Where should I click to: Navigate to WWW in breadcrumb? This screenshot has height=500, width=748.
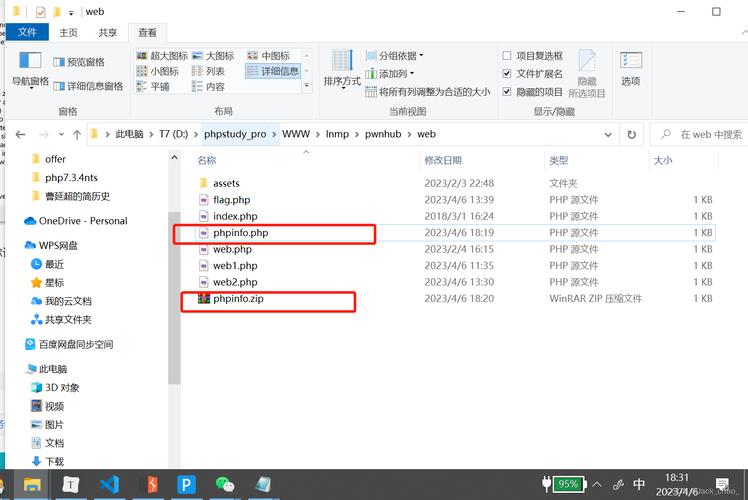(296, 134)
